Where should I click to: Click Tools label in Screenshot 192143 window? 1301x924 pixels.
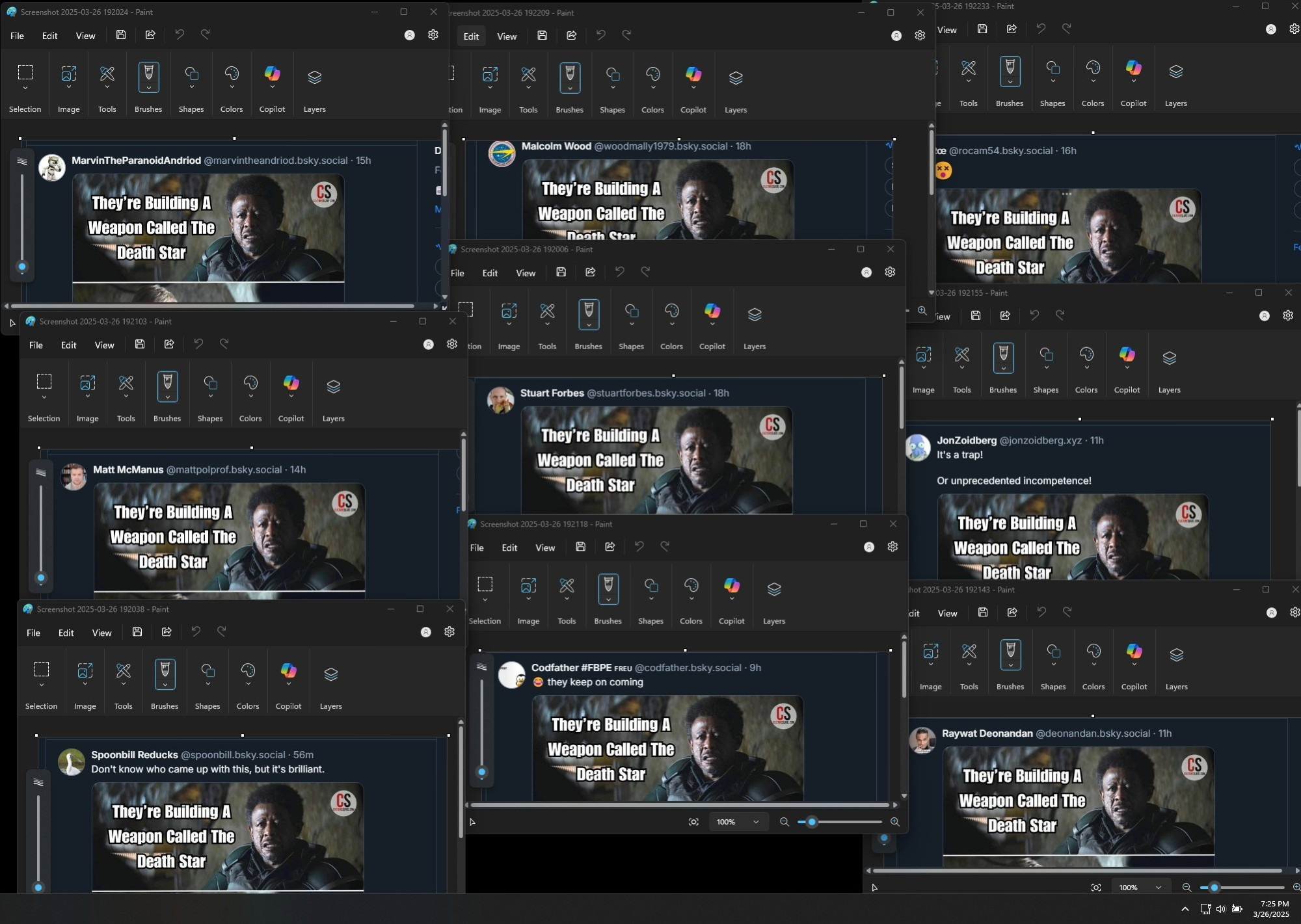point(969,687)
